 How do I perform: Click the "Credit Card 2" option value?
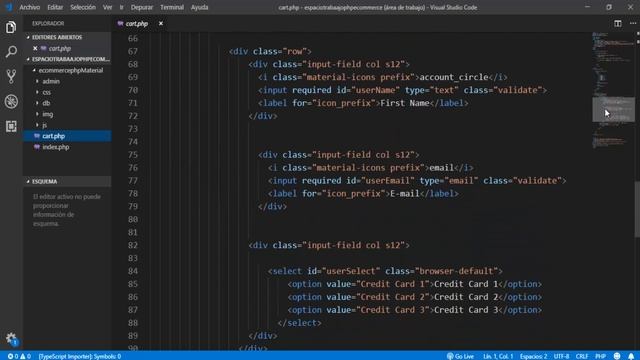(x=394, y=297)
